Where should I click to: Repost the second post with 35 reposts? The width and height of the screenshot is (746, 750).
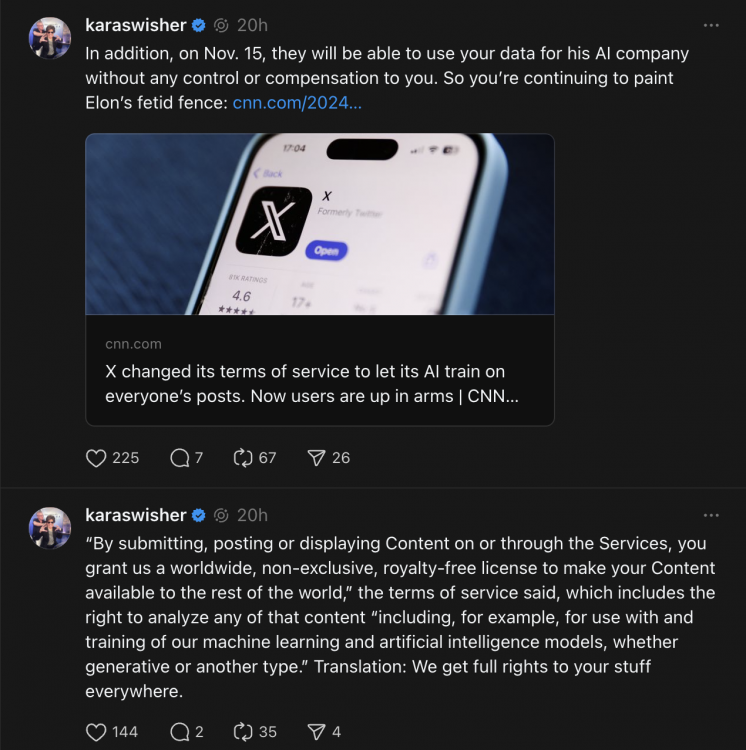click(x=243, y=732)
